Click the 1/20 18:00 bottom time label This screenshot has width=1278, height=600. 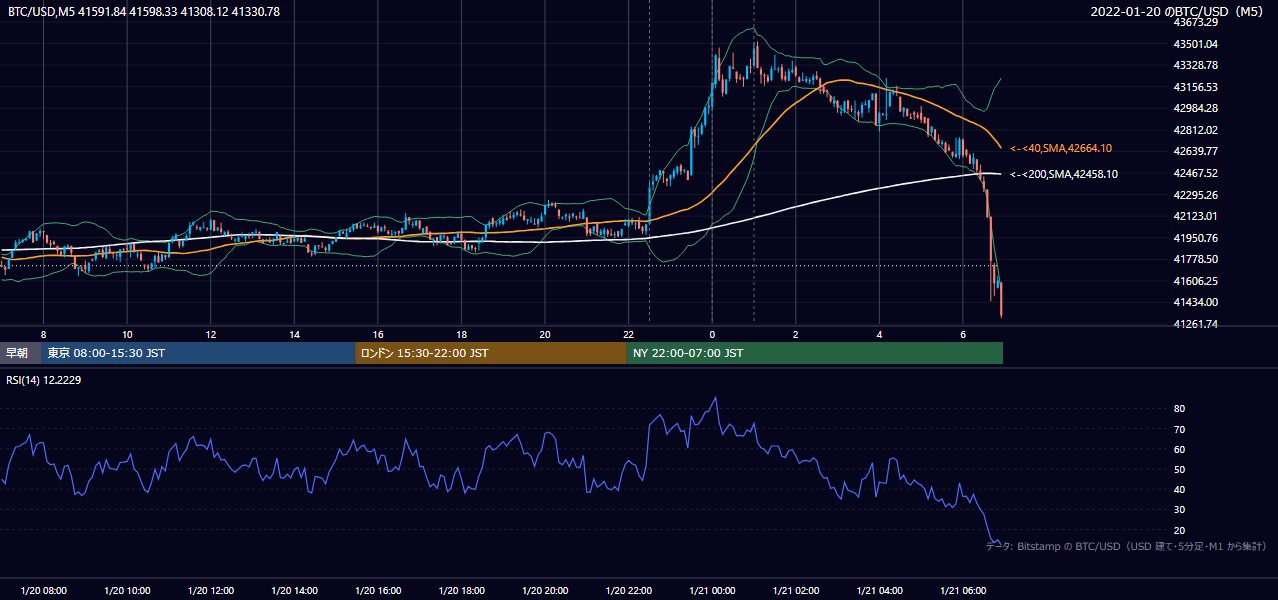point(461,591)
